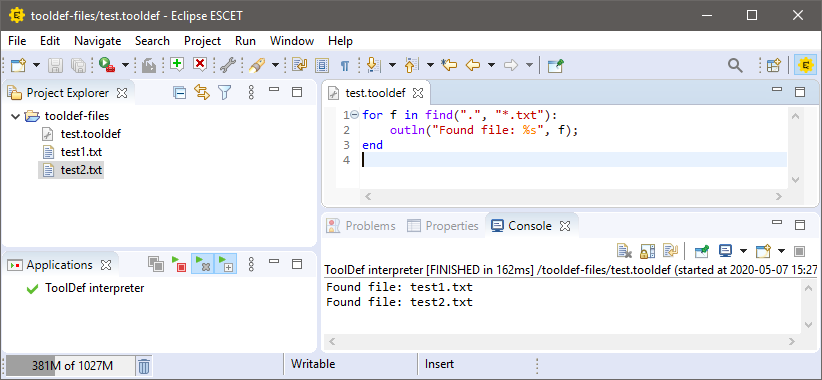
Task: Open the Previous Annotation dropdown
Action: [x=430, y=65]
